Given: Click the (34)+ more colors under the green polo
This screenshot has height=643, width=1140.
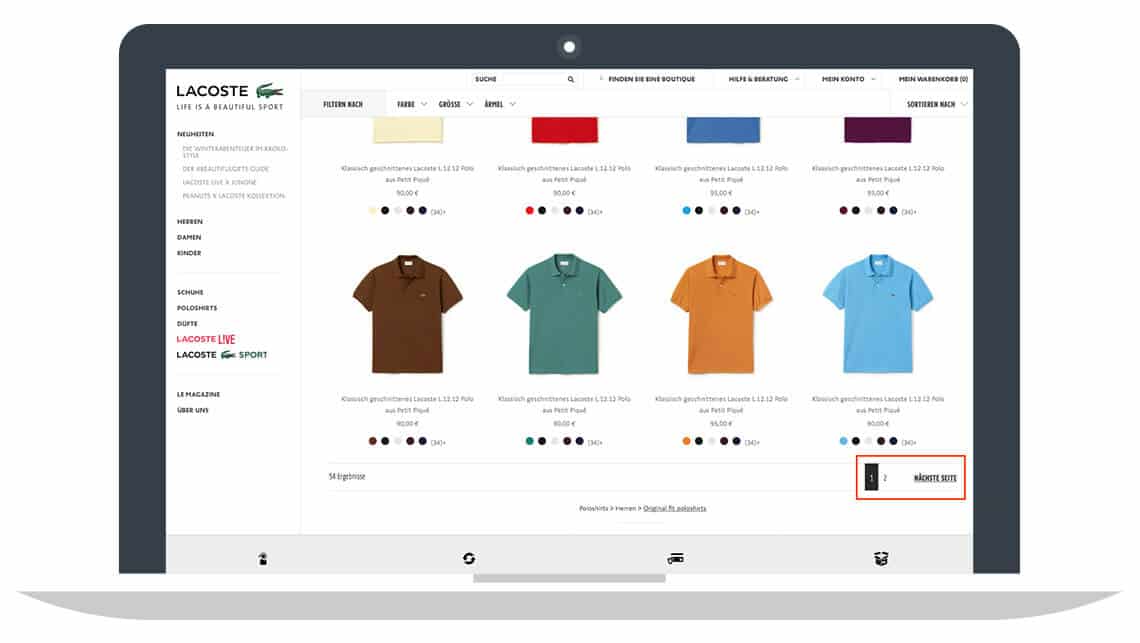Looking at the screenshot, I should 595,442.
